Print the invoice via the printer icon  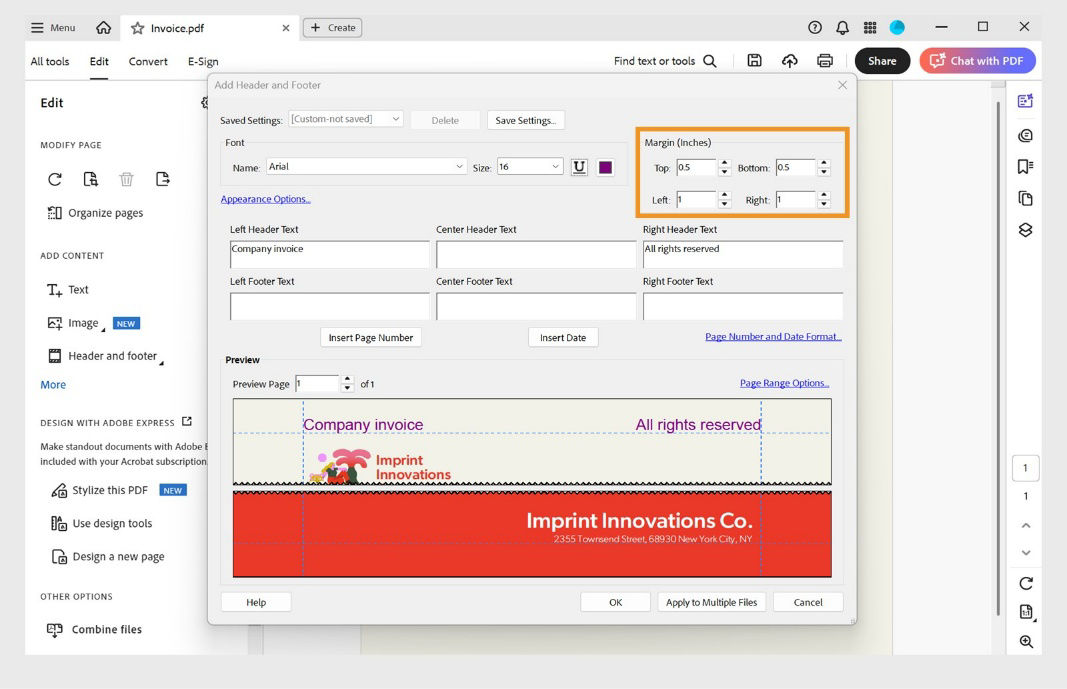[x=824, y=60]
